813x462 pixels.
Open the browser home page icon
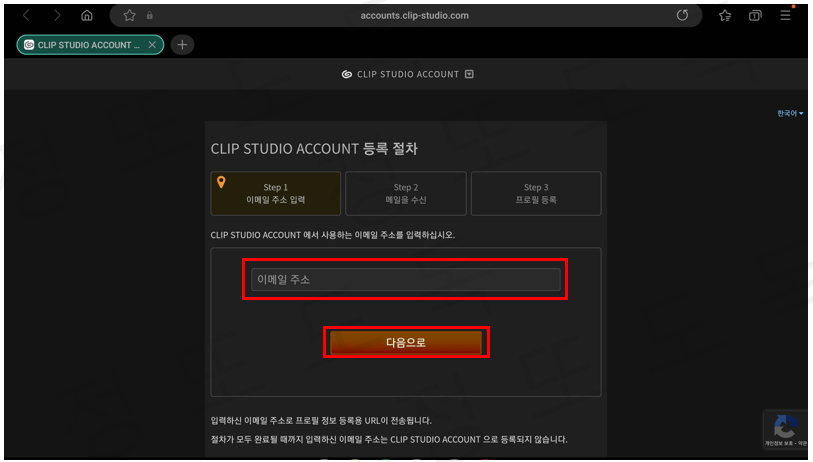click(87, 16)
